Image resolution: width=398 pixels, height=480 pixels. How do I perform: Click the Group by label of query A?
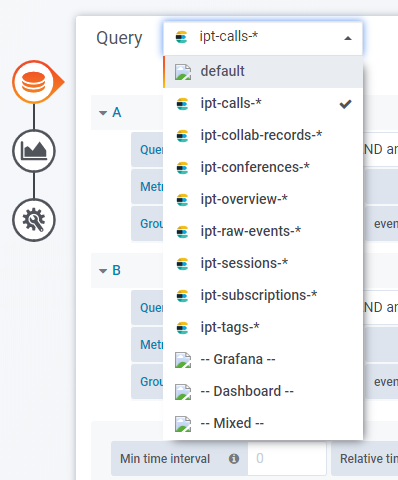147,224
